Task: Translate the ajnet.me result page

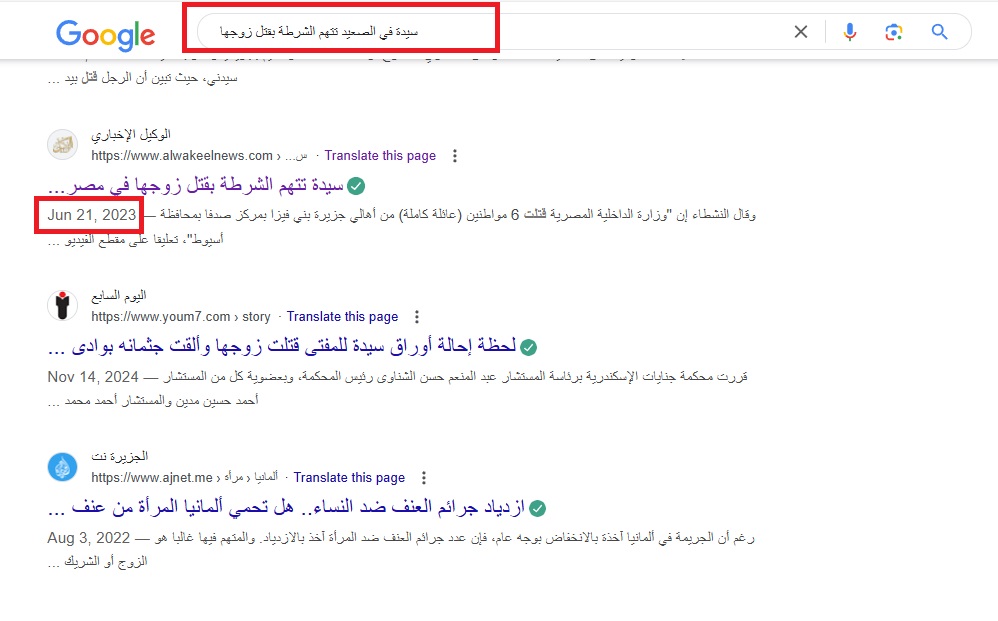Action: (349, 478)
